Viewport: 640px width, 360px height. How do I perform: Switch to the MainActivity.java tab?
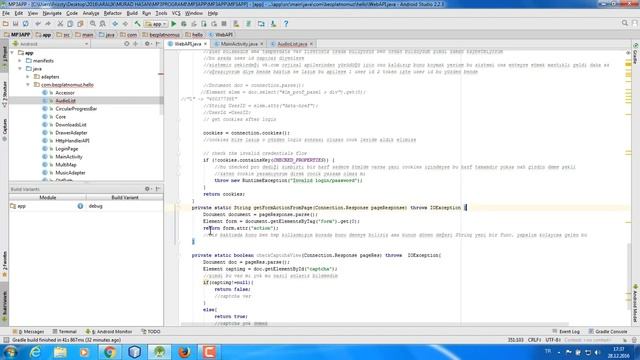coord(239,44)
